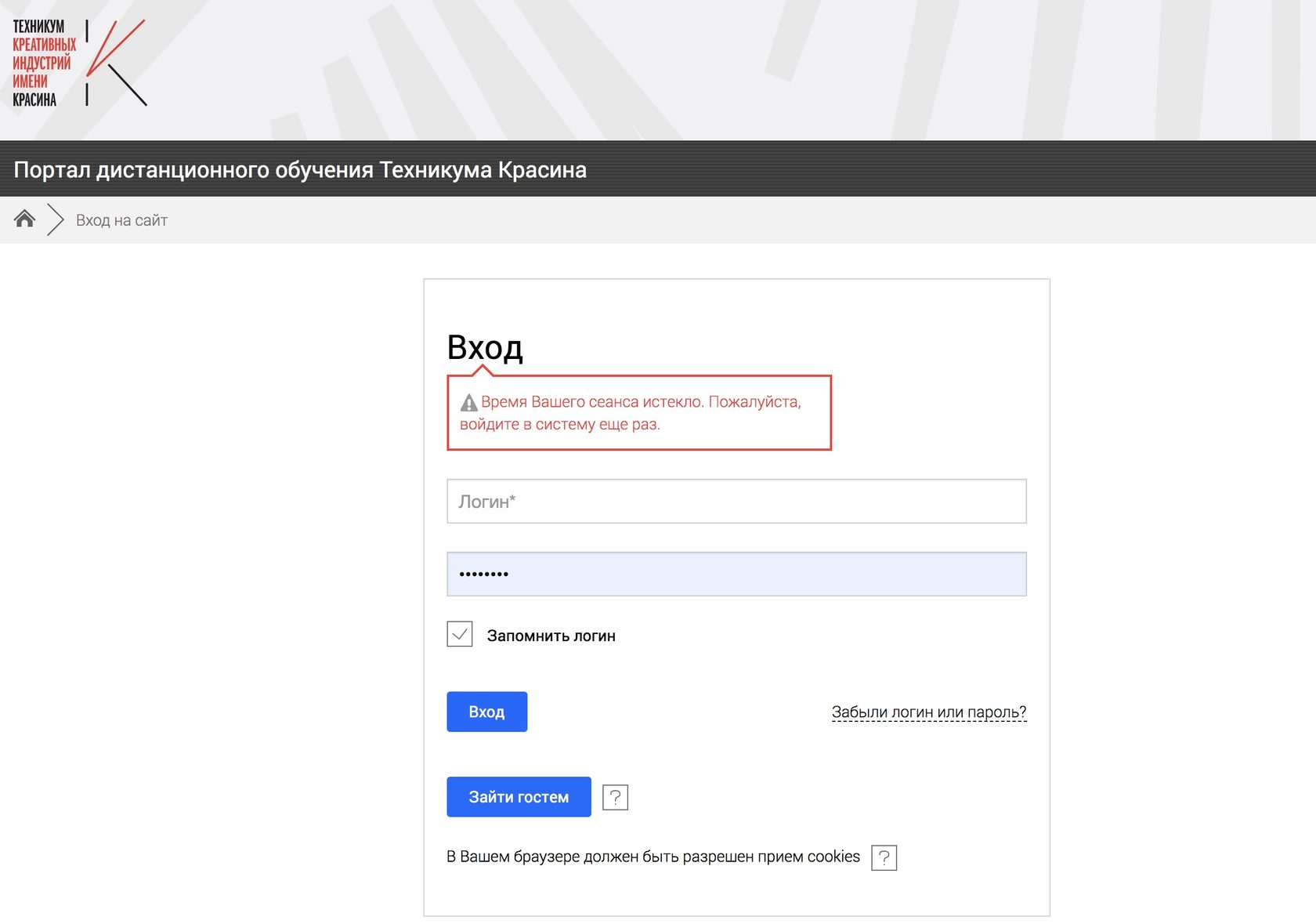
Task: Click the large Вход form heading
Action: [485, 347]
